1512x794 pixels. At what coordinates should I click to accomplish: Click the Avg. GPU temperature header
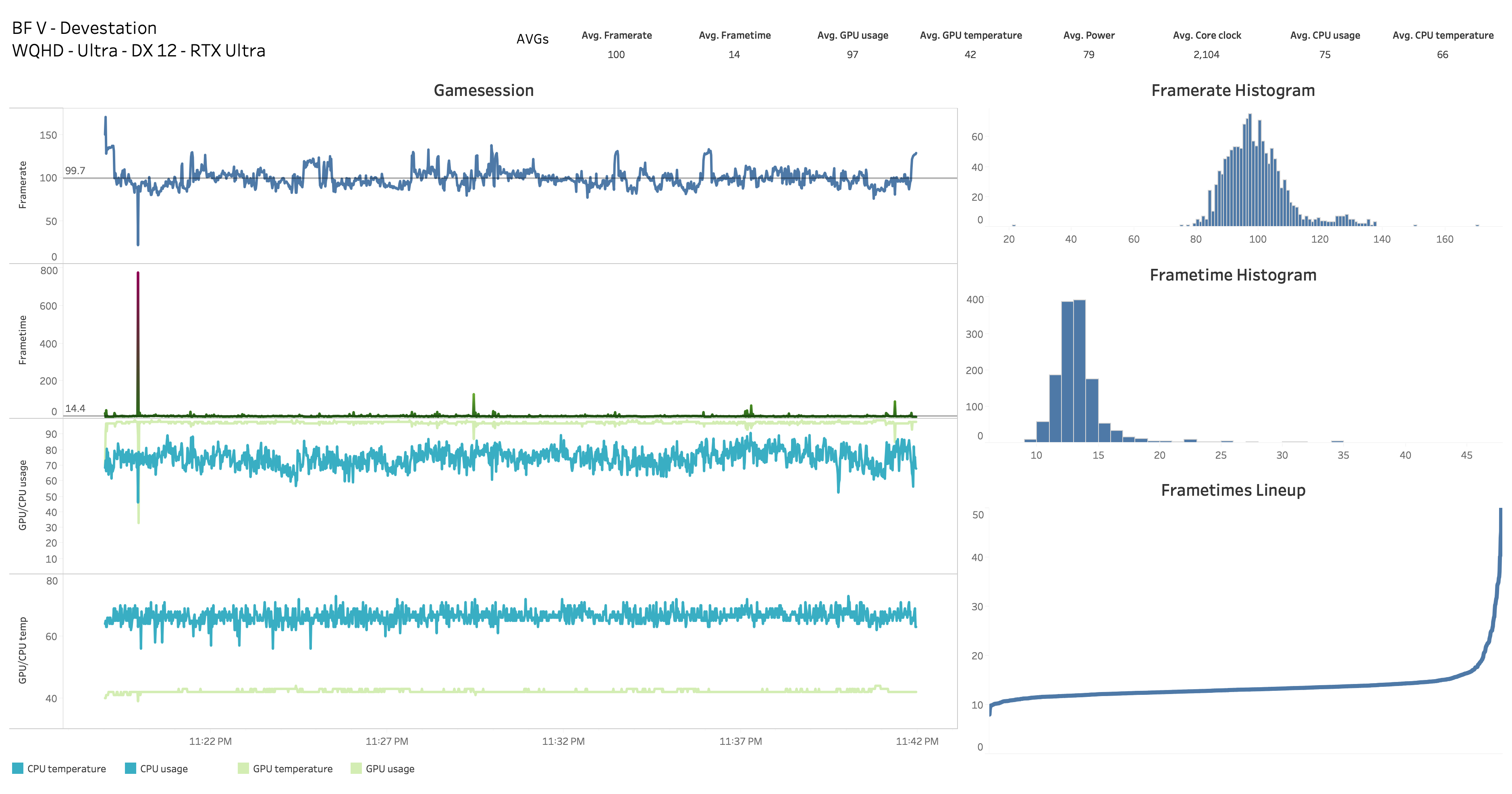970,35
